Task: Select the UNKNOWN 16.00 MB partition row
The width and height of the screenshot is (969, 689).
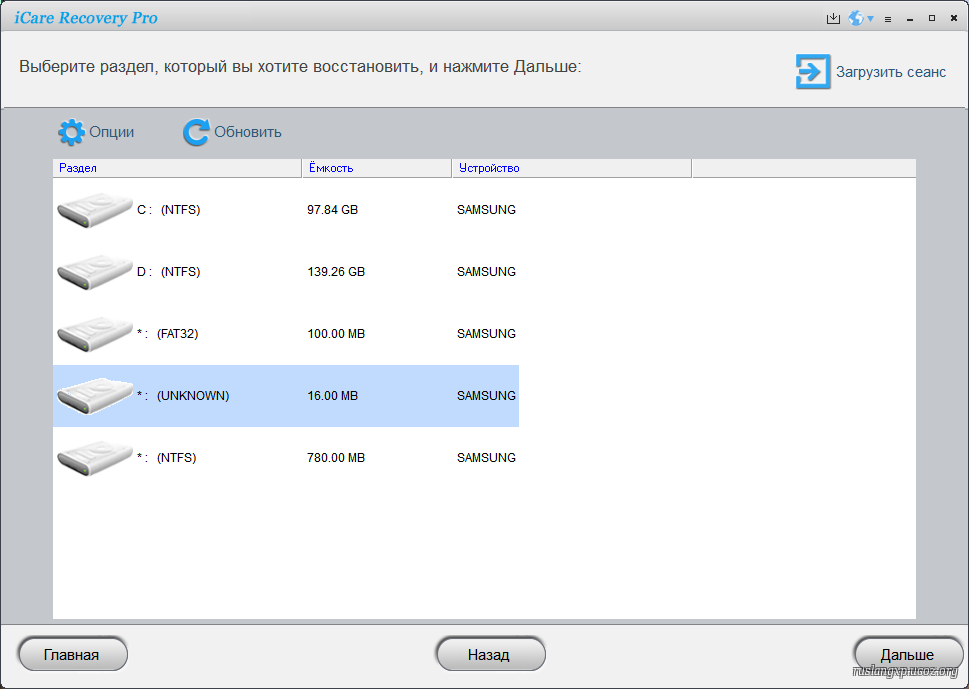Action: [x=285, y=396]
